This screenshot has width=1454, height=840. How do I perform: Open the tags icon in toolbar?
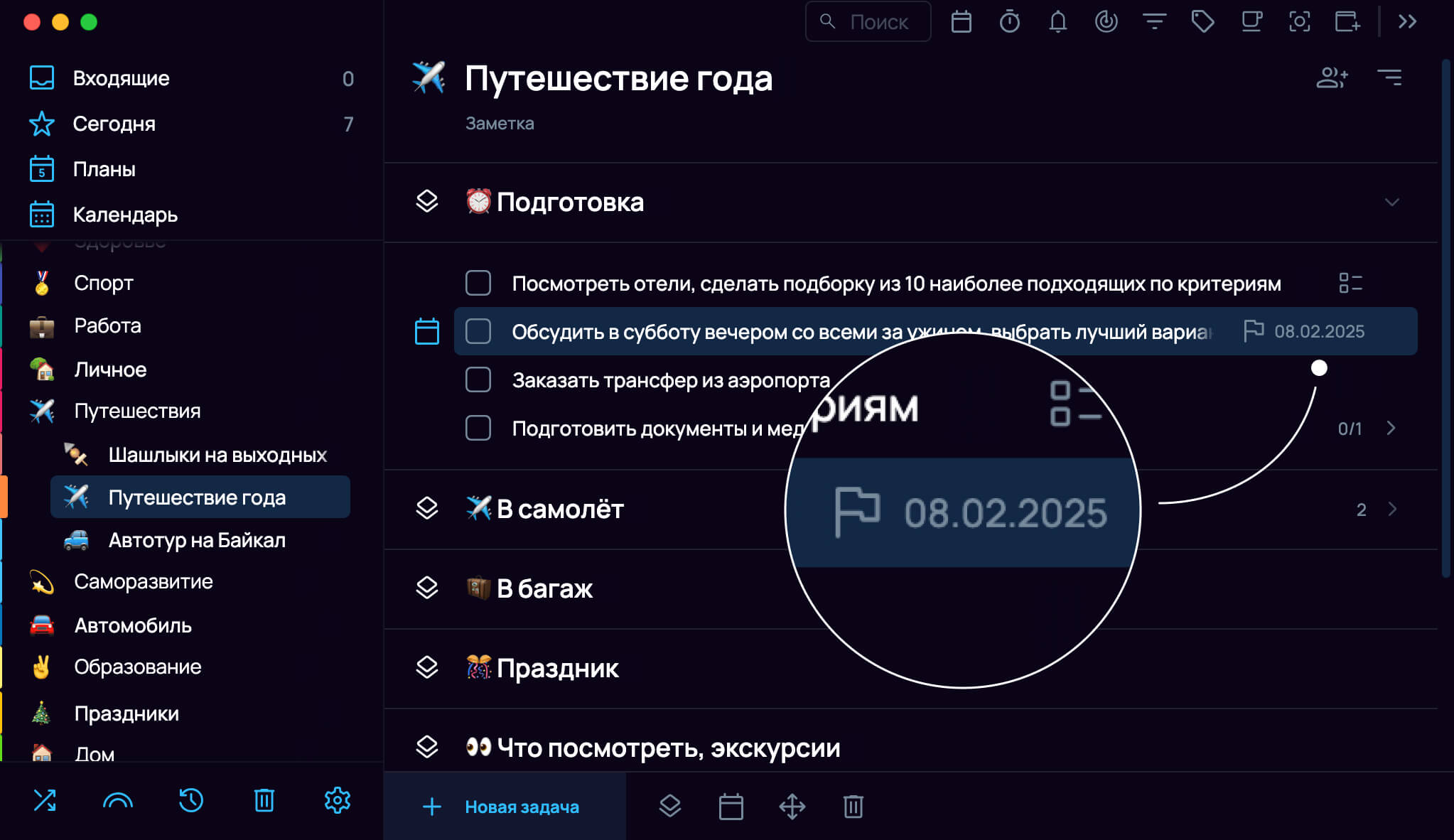pos(1202,21)
